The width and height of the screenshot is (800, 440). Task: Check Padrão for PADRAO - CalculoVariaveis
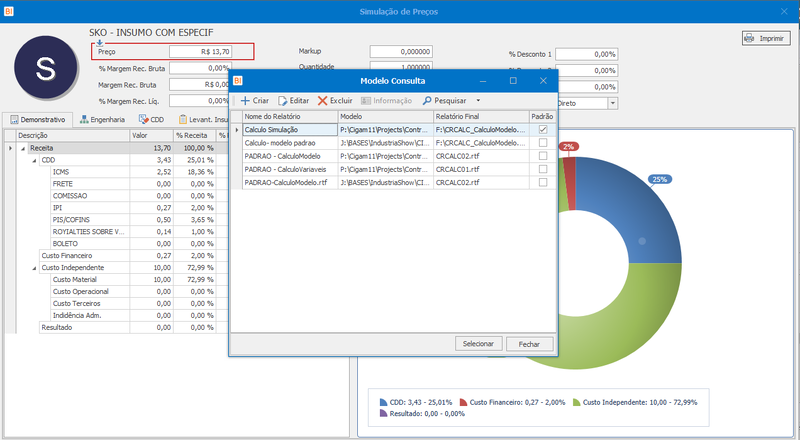543,169
